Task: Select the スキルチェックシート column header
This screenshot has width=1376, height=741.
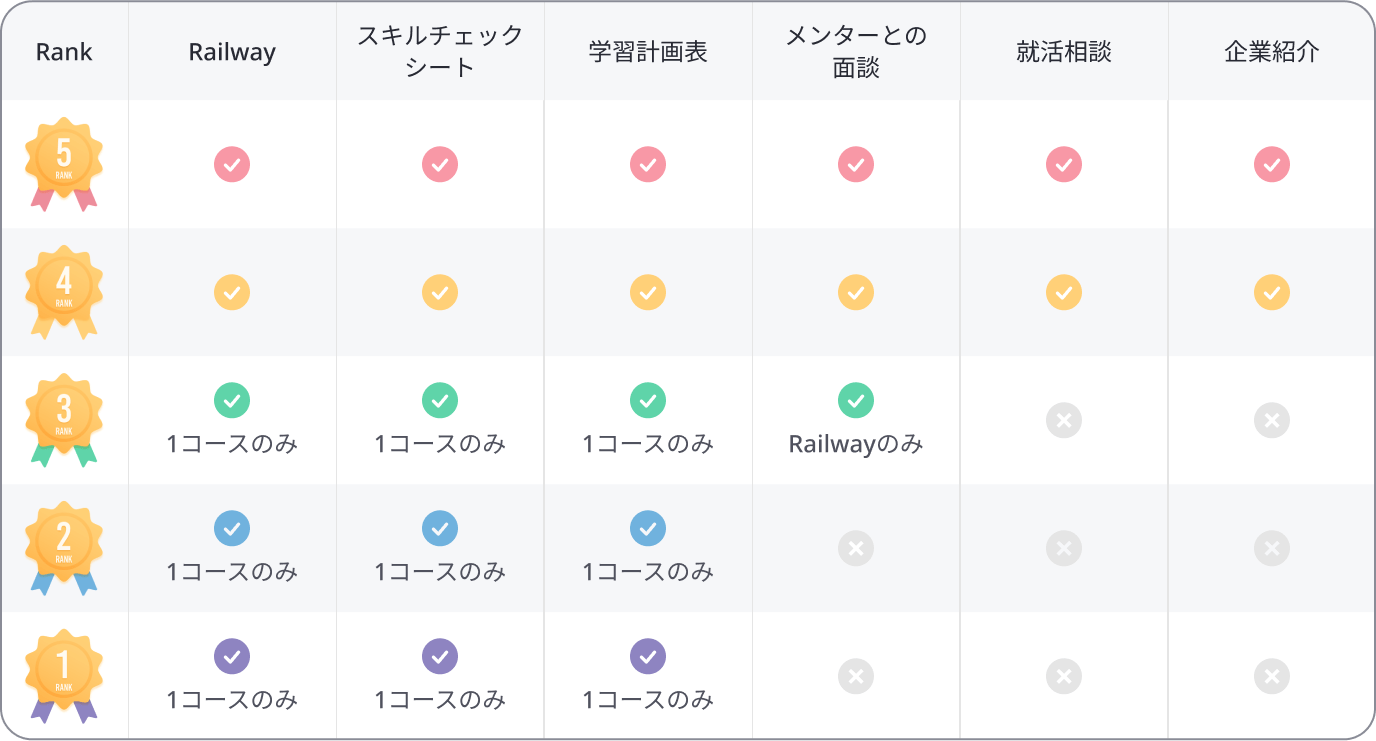Action: pyautogui.click(x=440, y=52)
